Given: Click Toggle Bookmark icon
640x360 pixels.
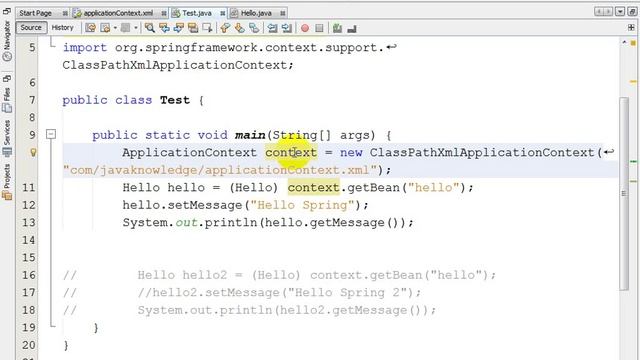Looking at the screenshot, I should pyautogui.click(x=254, y=28).
